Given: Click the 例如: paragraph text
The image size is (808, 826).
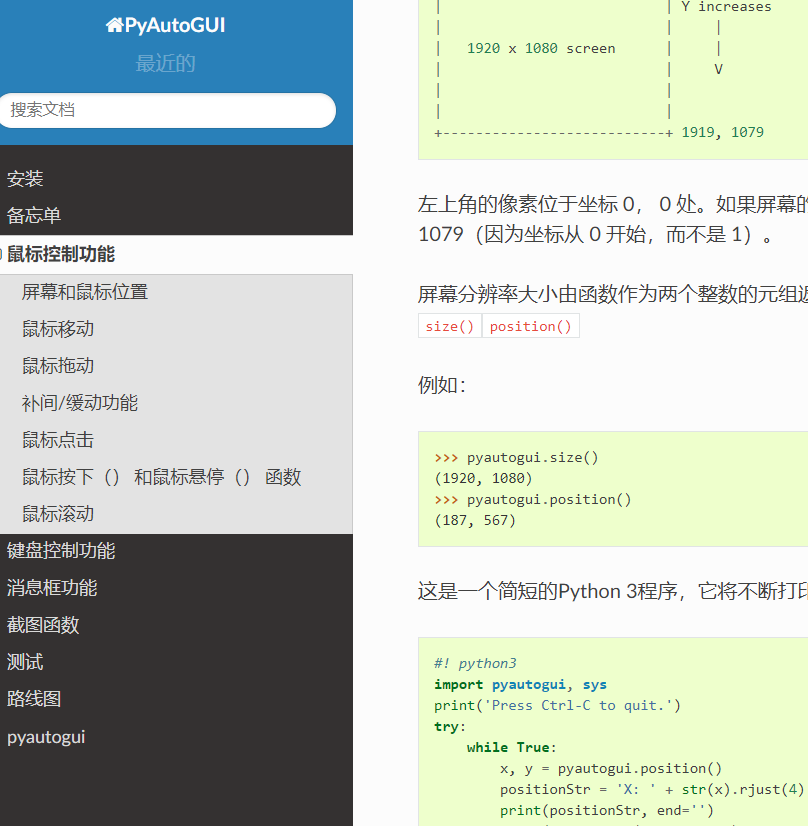Looking at the screenshot, I should 441,385.
